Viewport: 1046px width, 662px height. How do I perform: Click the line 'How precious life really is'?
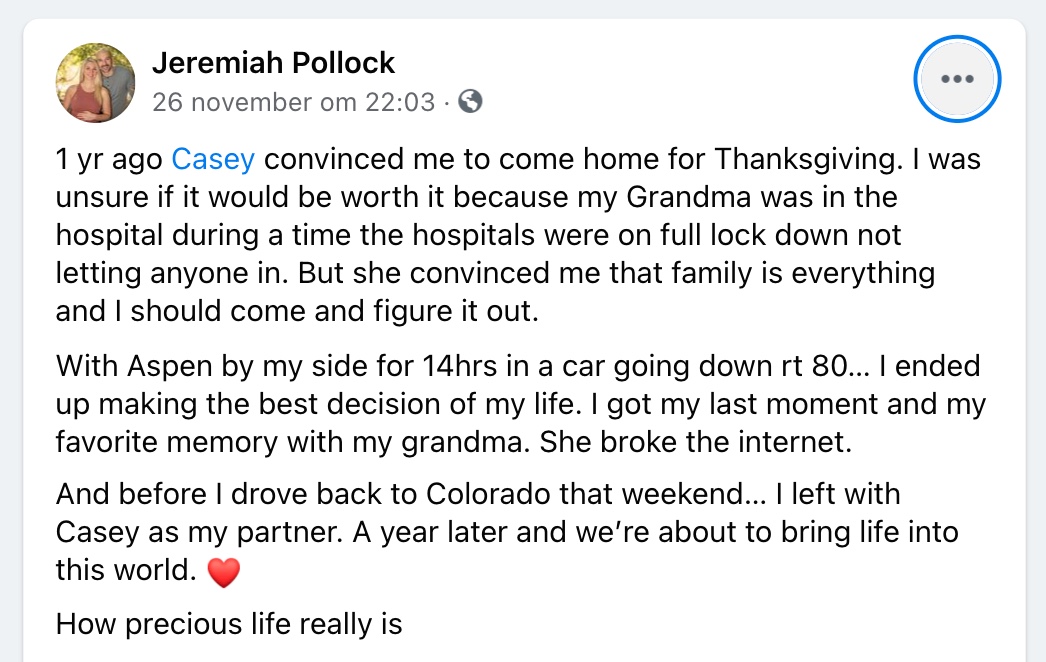pos(229,625)
